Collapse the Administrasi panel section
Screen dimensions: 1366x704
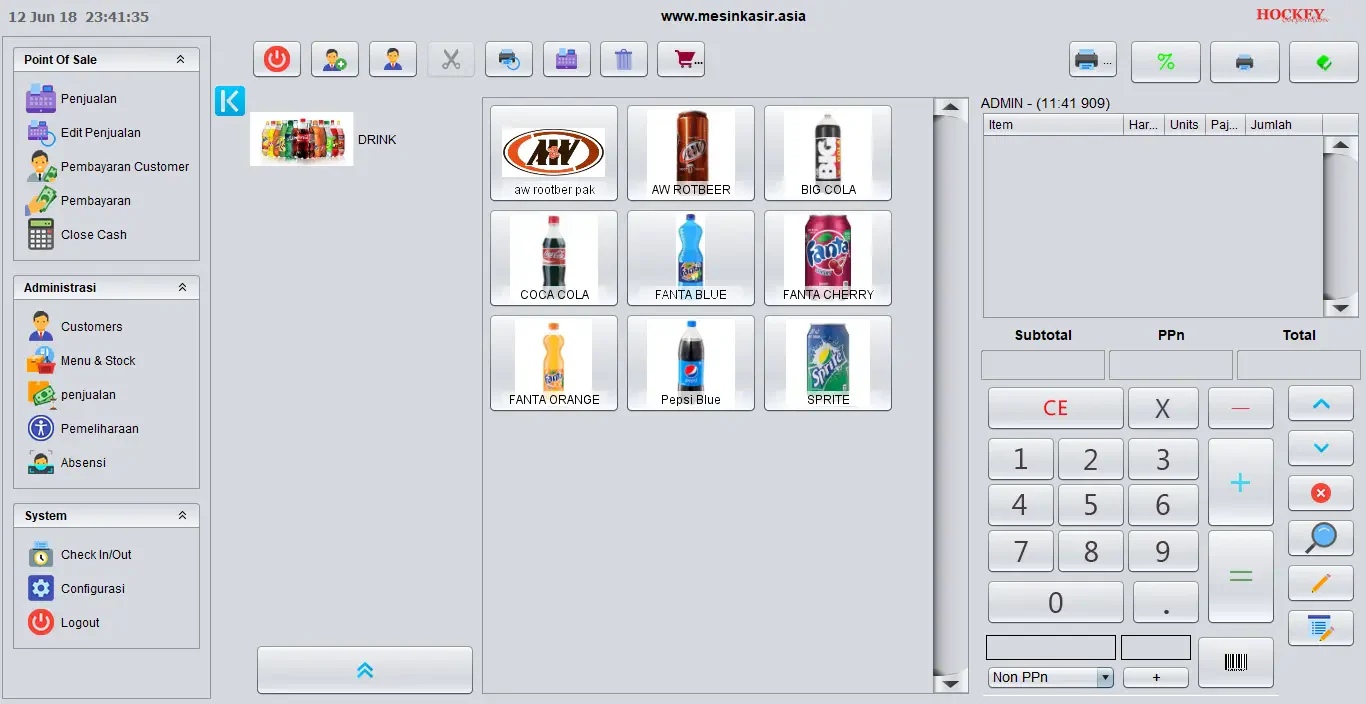[182, 287]
